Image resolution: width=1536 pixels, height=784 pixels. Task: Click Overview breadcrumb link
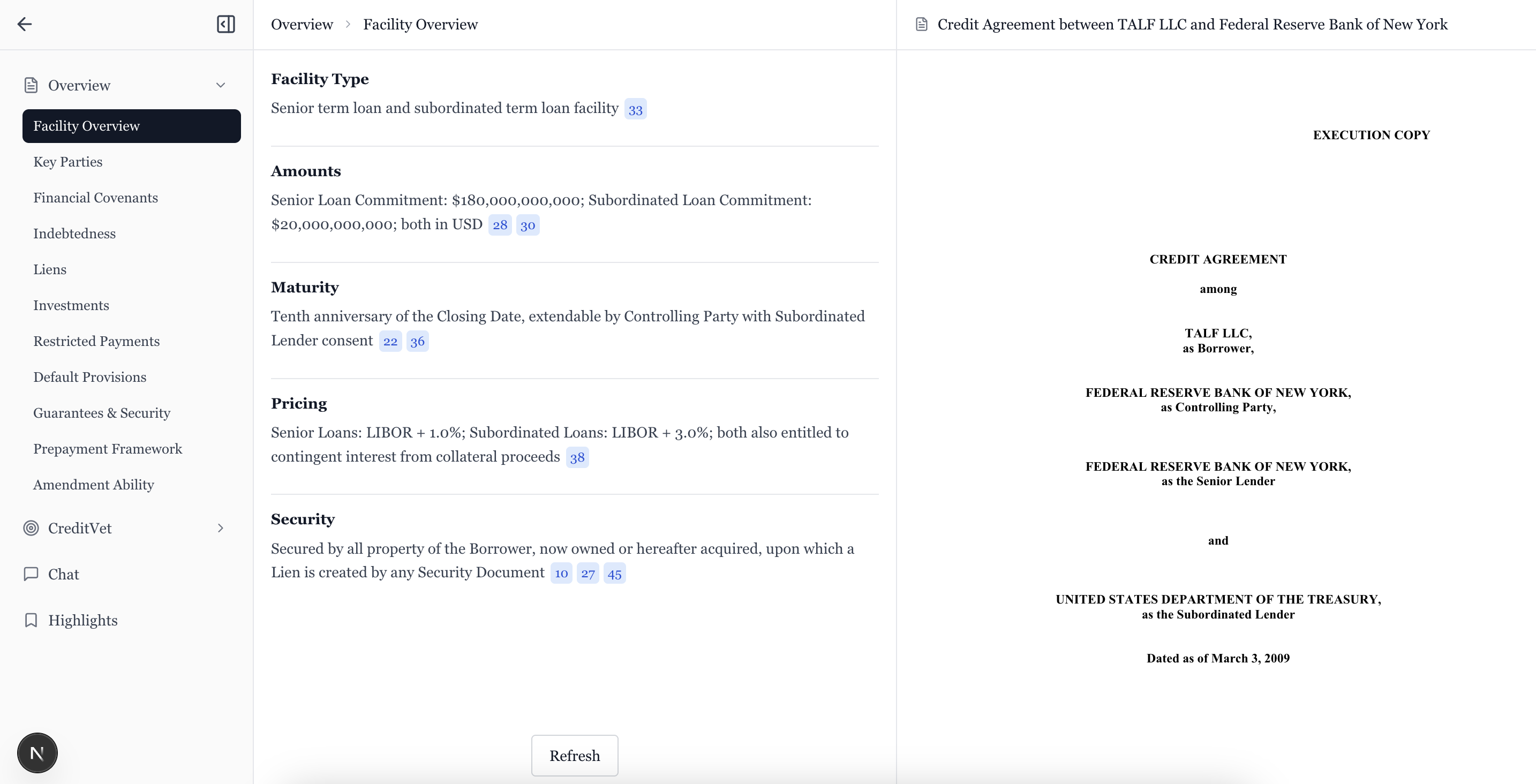click(302, 25)
